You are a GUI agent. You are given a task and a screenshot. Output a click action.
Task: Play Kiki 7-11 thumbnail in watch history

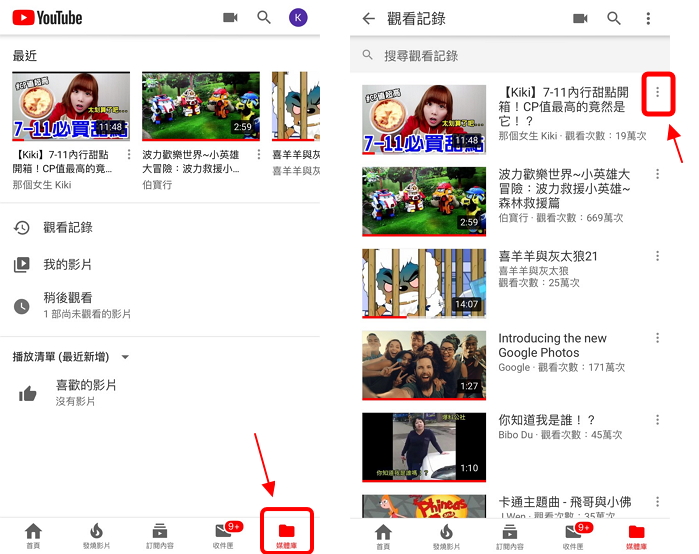(x=424, y=119)
